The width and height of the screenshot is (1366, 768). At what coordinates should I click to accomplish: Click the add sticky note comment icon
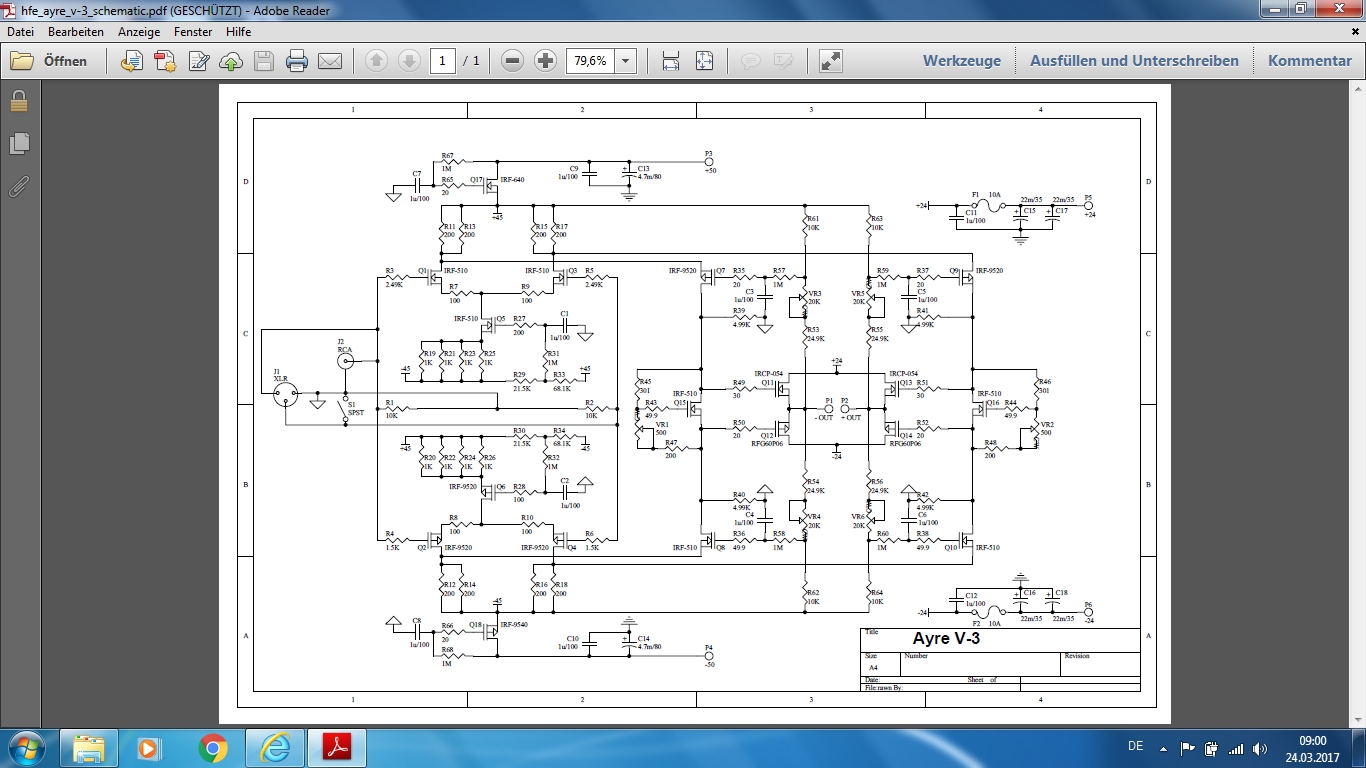click(x=750, y=61)
